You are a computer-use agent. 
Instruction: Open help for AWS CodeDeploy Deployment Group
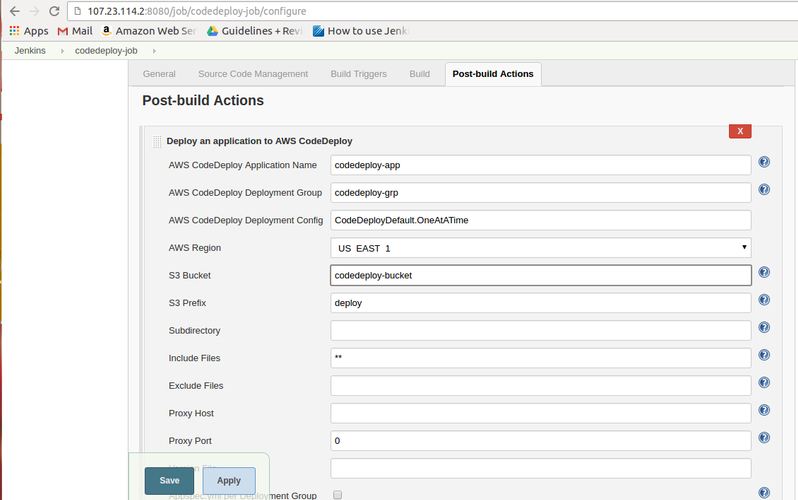pyautogui.click(x=764, y=189)
